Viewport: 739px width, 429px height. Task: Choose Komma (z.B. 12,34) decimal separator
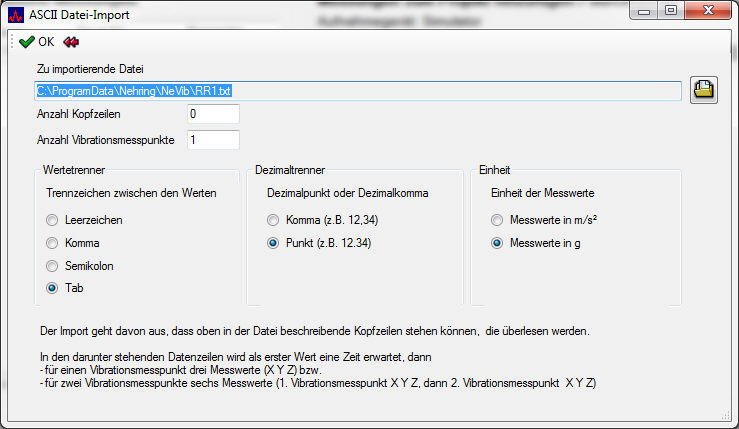pyautogui.click(x=273, y=220)
